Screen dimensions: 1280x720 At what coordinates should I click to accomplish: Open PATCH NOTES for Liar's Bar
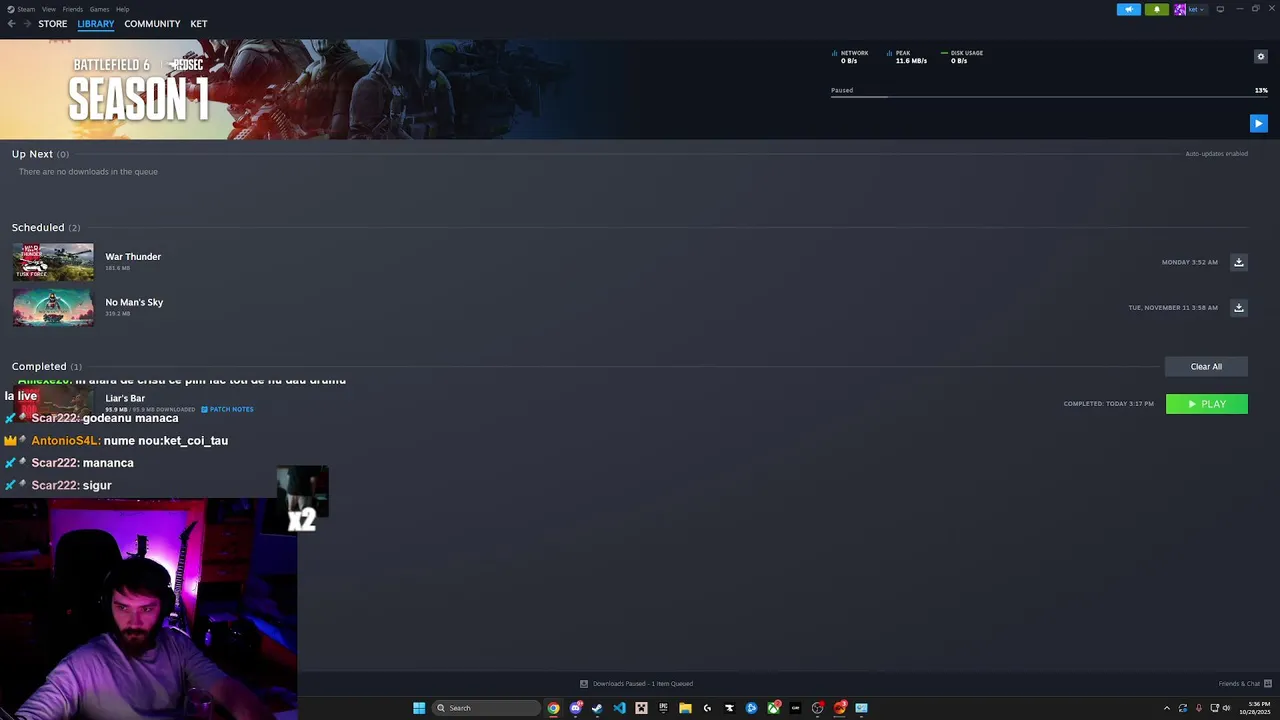tap(227, 409)
